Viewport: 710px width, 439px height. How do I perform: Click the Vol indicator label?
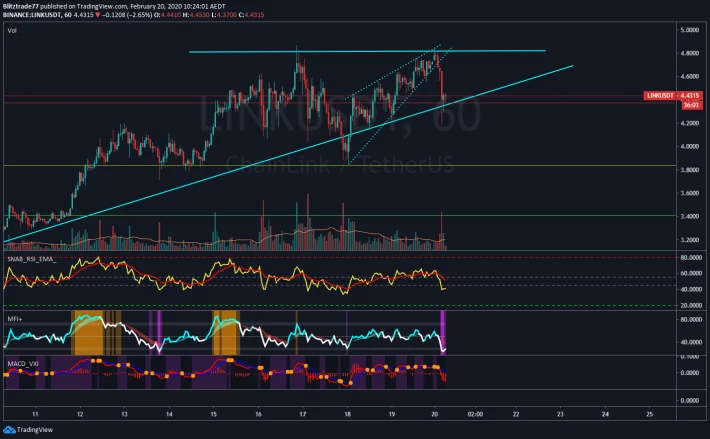click(12, 30)
